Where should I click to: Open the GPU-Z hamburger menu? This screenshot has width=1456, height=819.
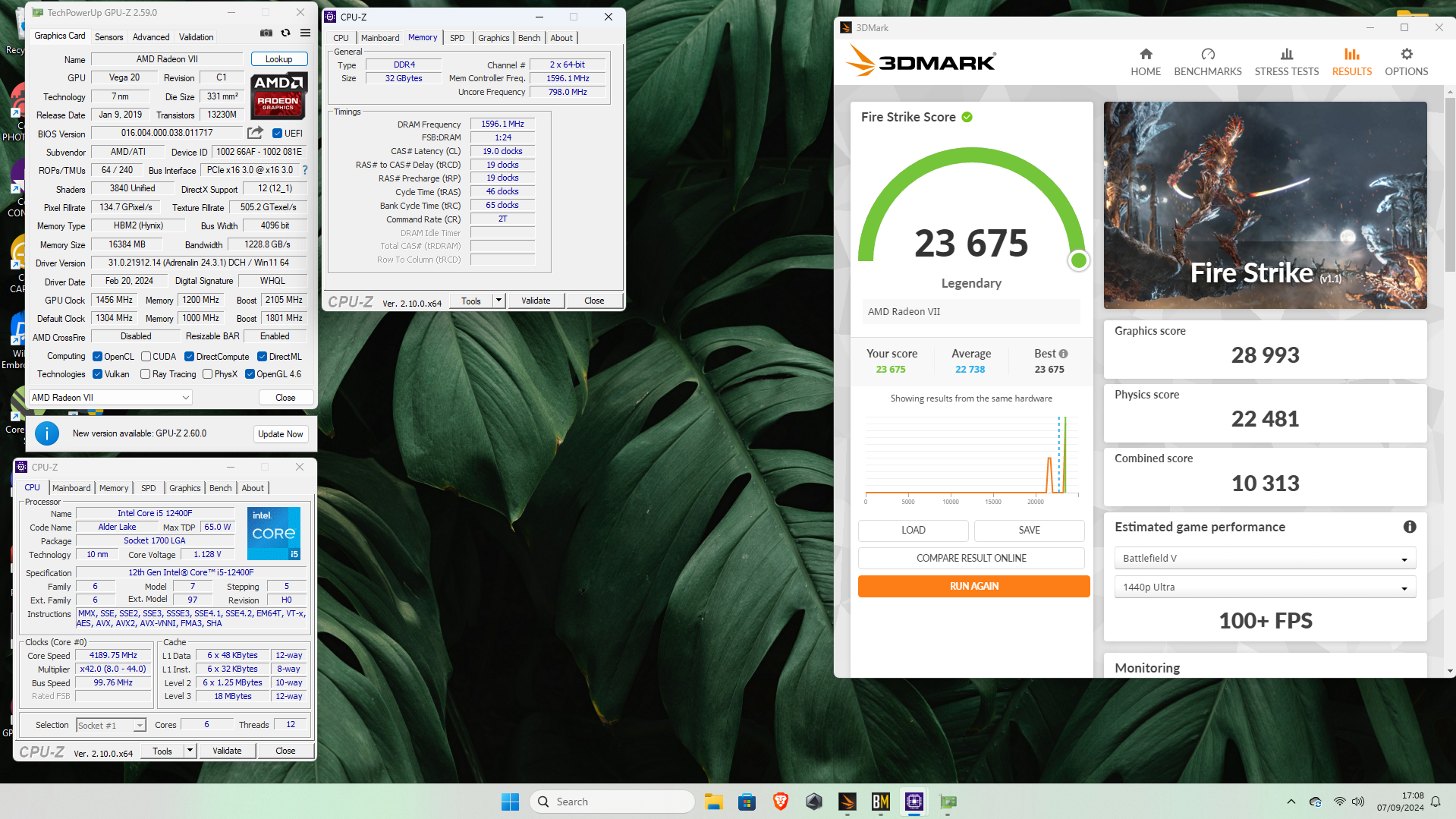point(305,33)
